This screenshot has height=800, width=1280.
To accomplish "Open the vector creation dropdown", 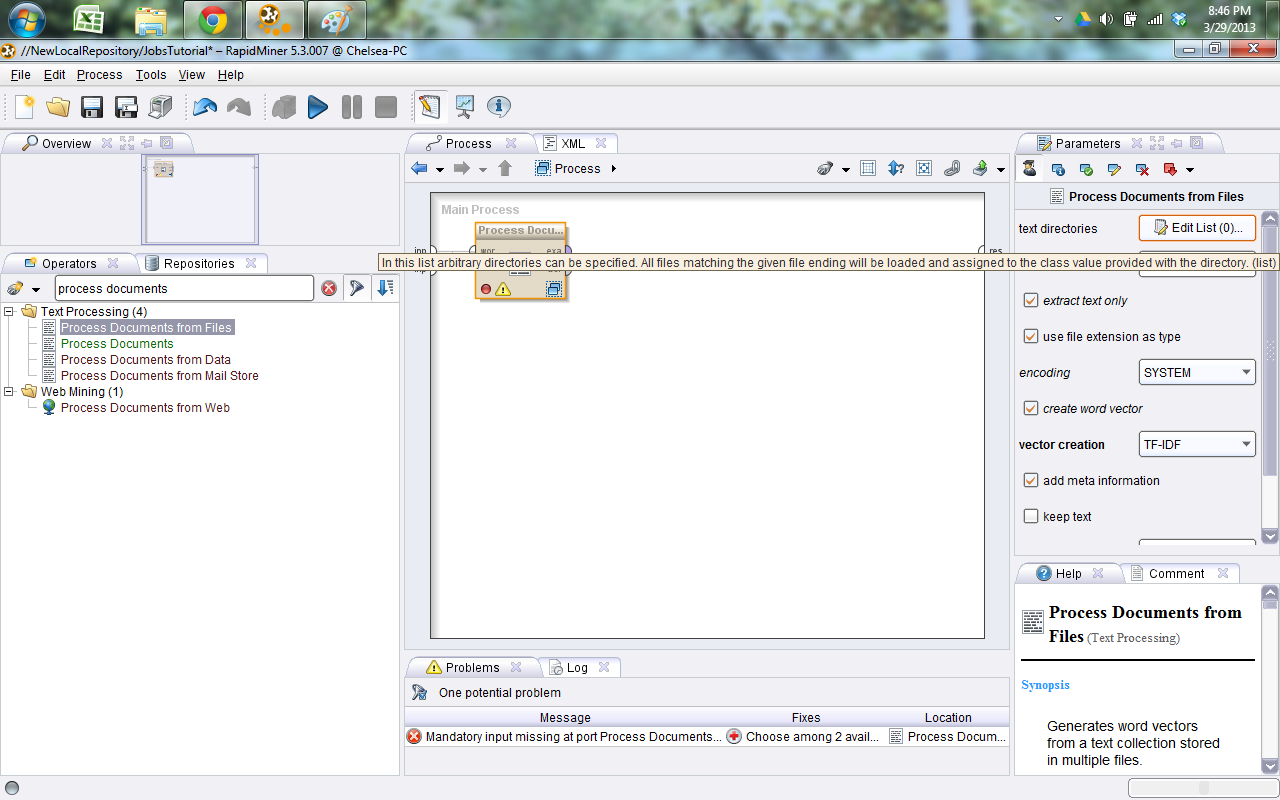I will point(1197,444).
